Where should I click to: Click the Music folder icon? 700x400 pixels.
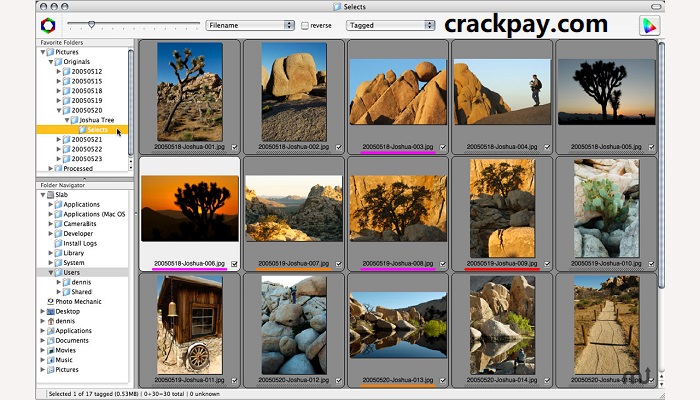pos(50,360)
